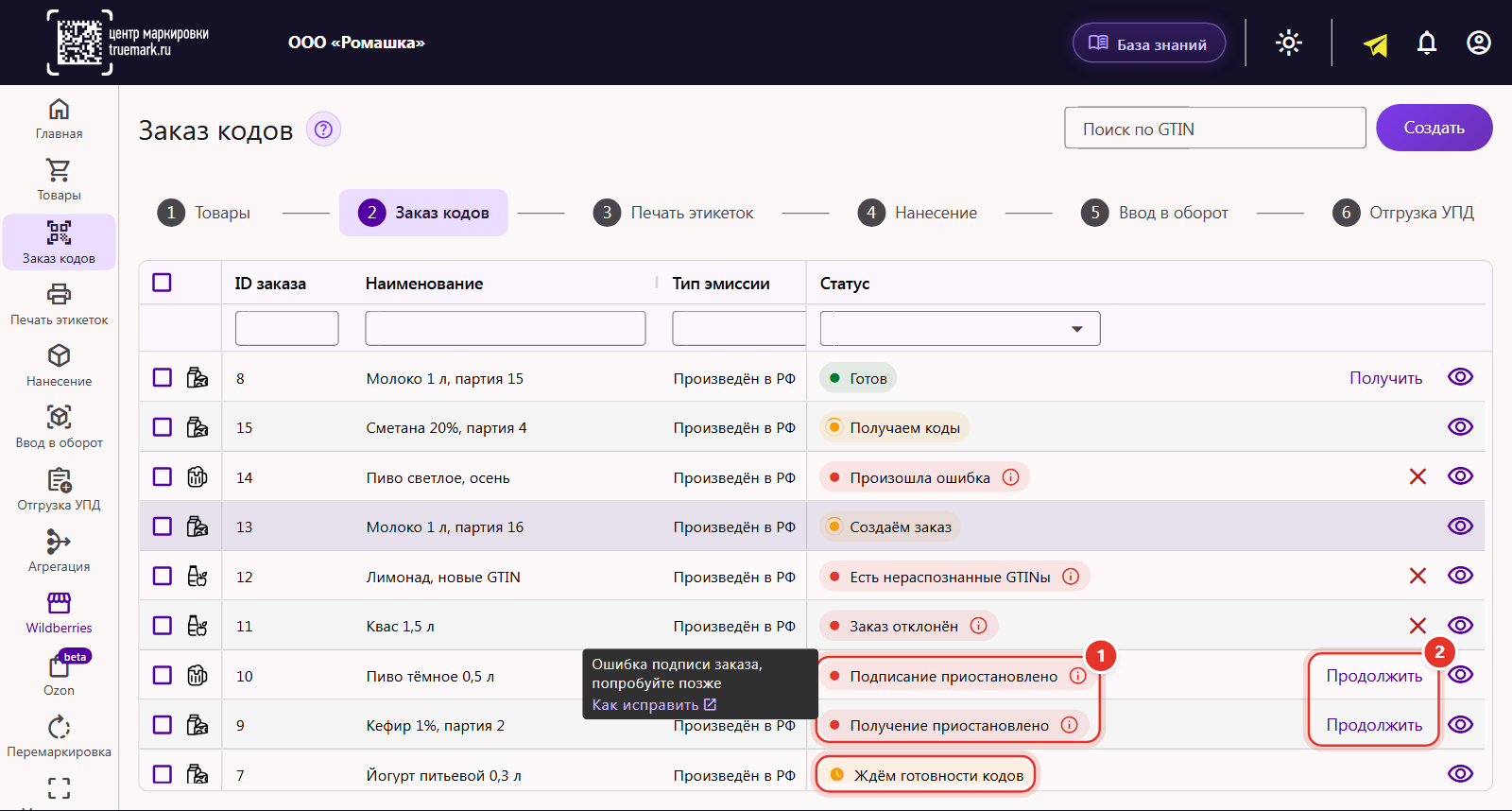Open Нанесение box icon in sidebar
The image size is (1512, 811).
59,355
